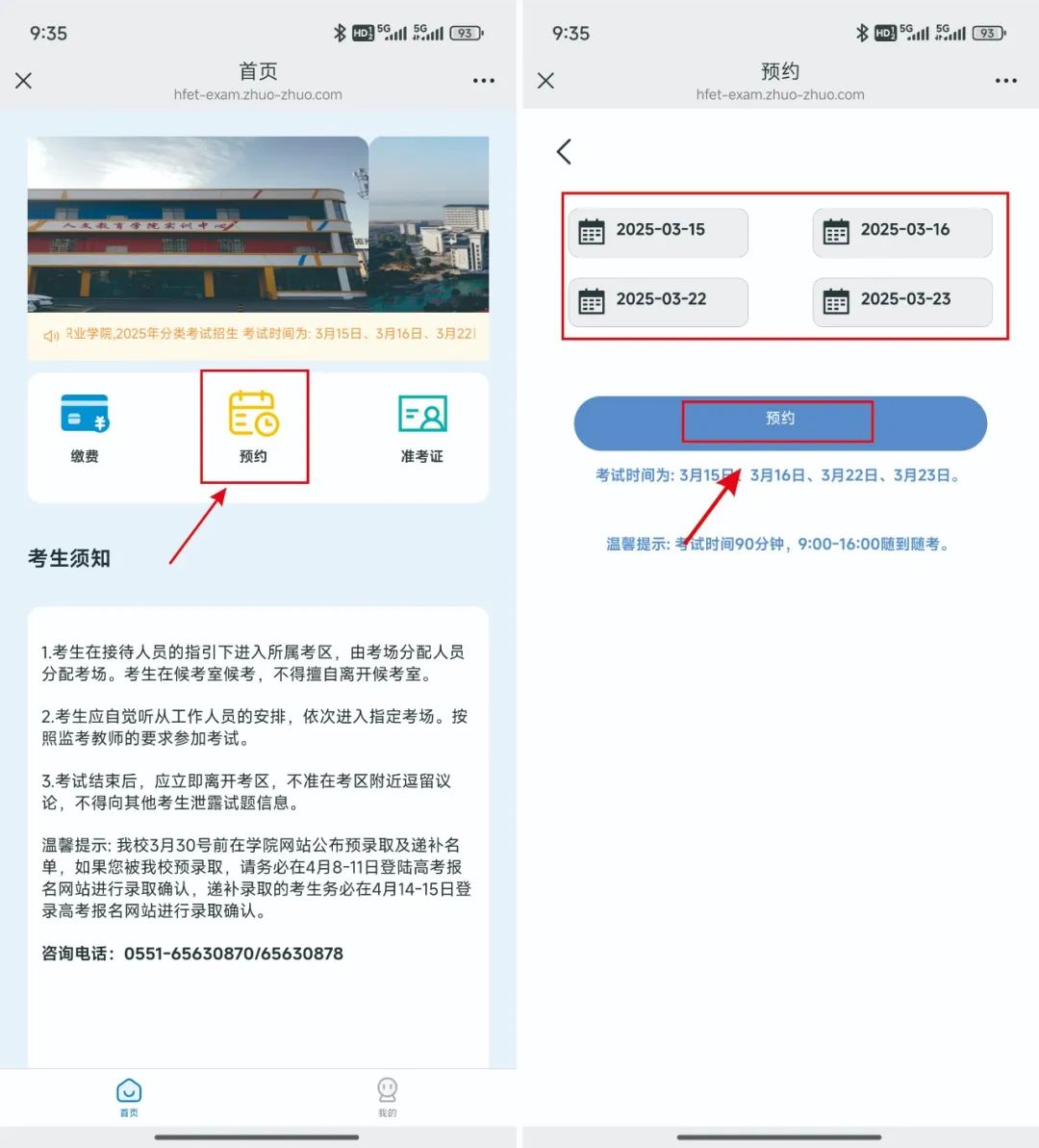1039x1148 pixels.
Task: Close the 首页 webview with X
Action: pos(24,81)
